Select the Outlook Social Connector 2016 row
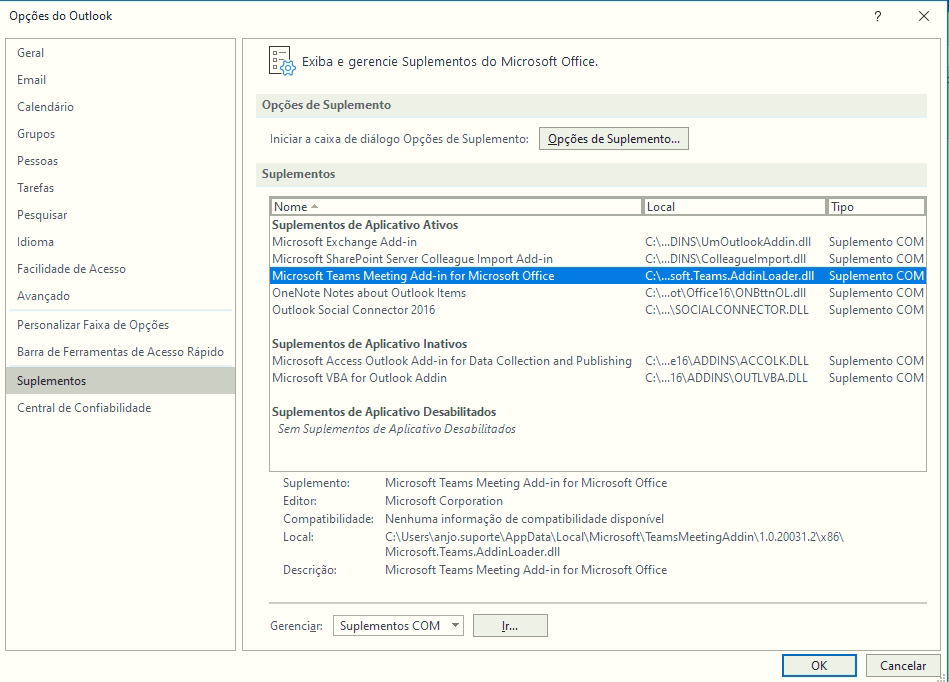Screen dimensions: 949x682 (597, 310)
